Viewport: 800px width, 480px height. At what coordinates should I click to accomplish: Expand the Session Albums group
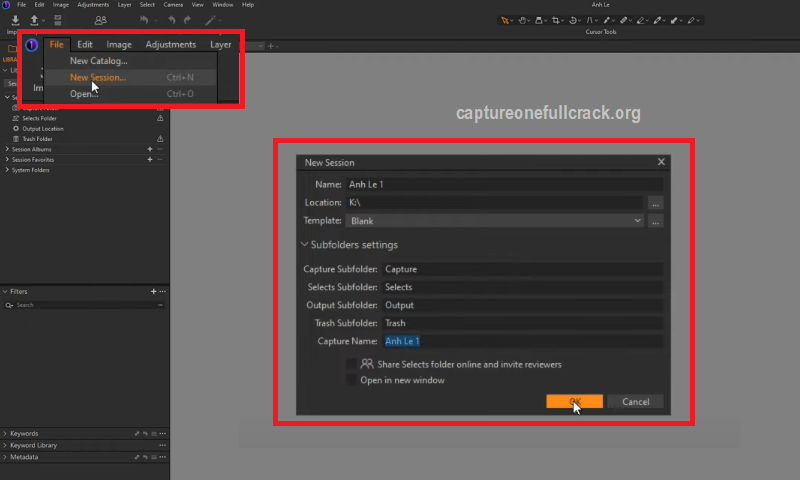(7, 149)
